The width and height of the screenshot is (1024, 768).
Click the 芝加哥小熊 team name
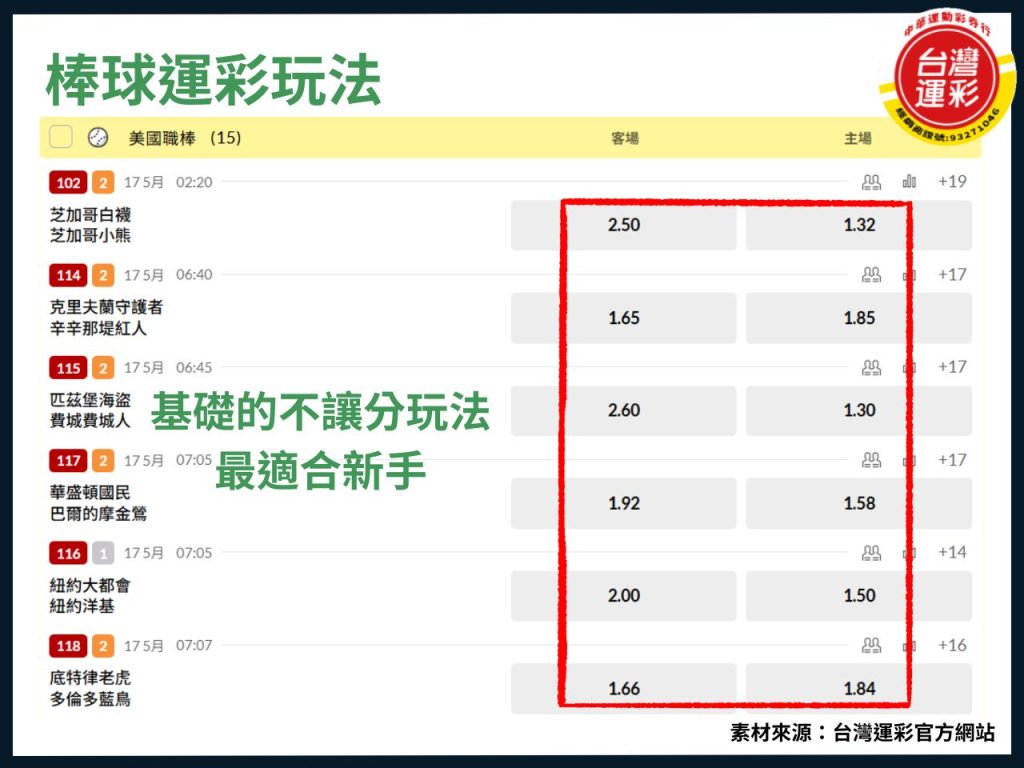pyautogui.click(x=90, y=235)
